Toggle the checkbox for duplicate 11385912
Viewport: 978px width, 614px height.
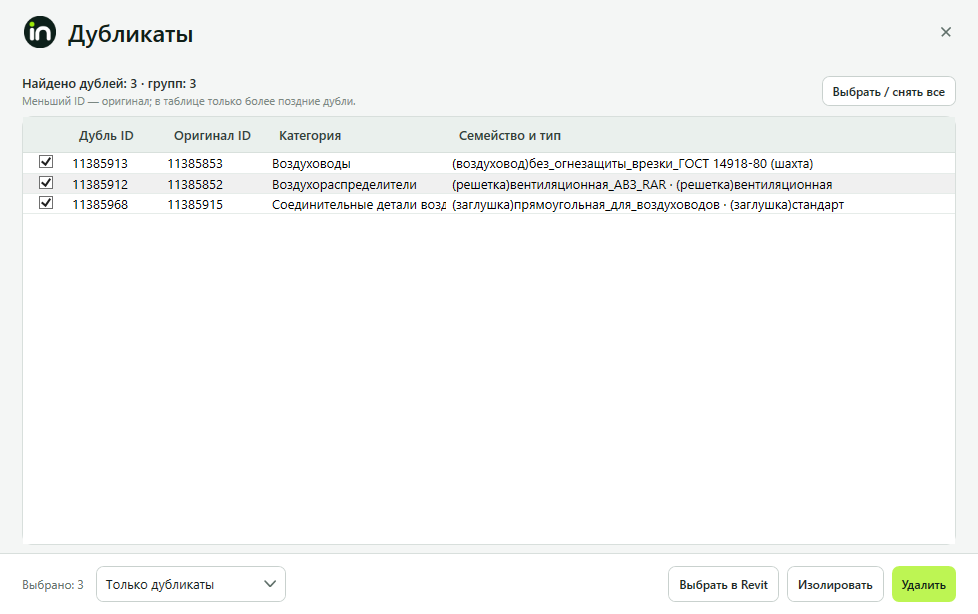pos(46,183)
